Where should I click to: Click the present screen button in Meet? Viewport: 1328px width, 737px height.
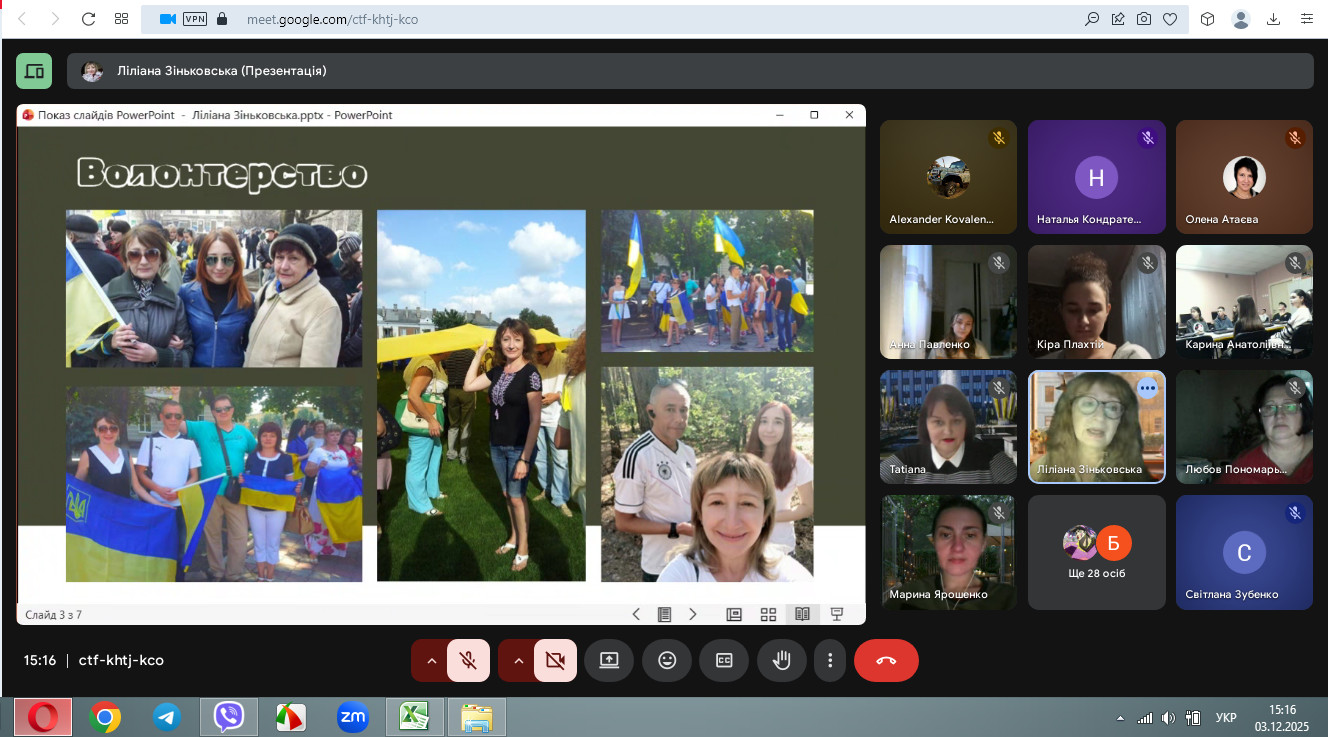click(609, 660)
